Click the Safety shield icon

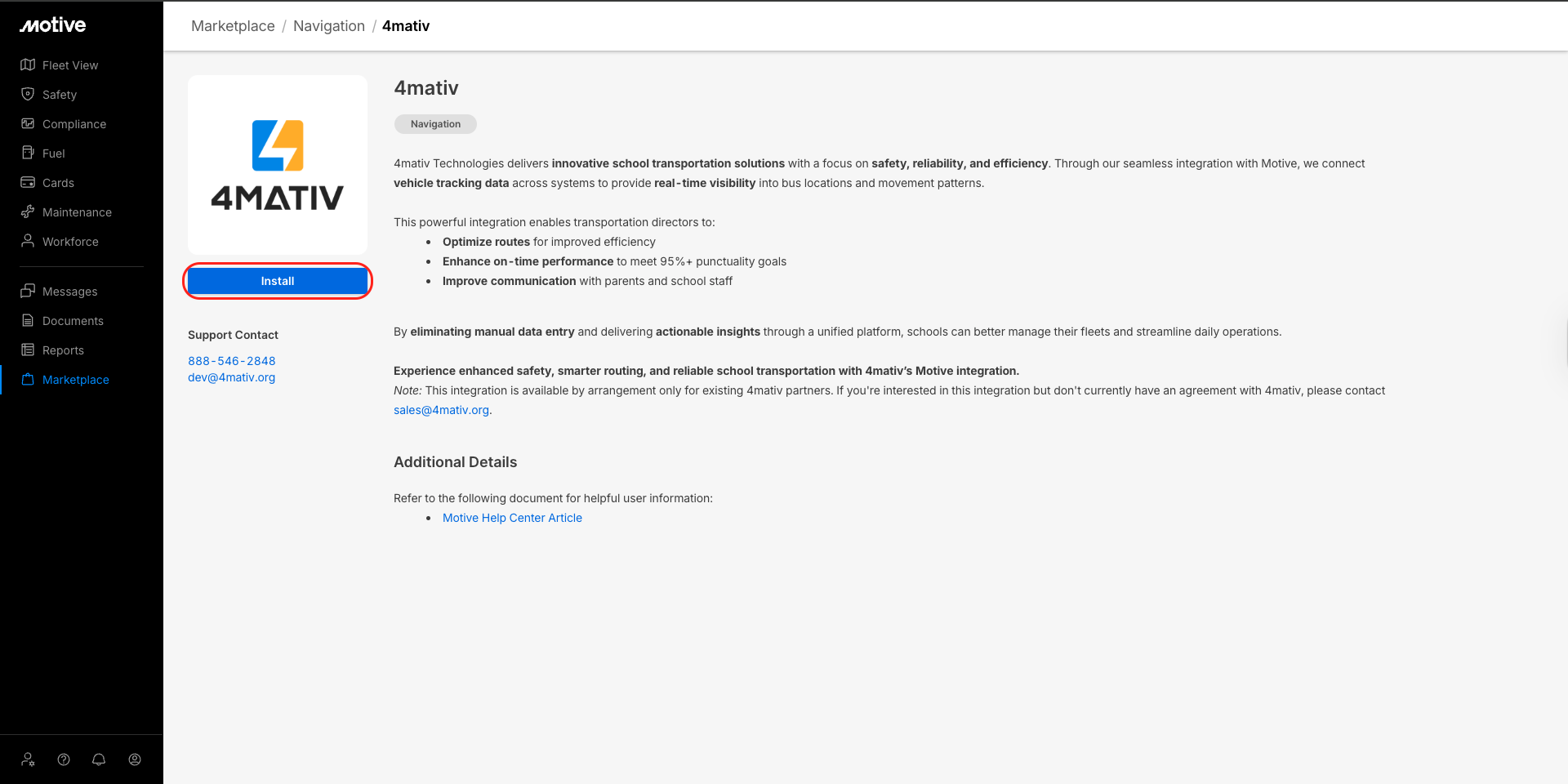pos(28,95)
